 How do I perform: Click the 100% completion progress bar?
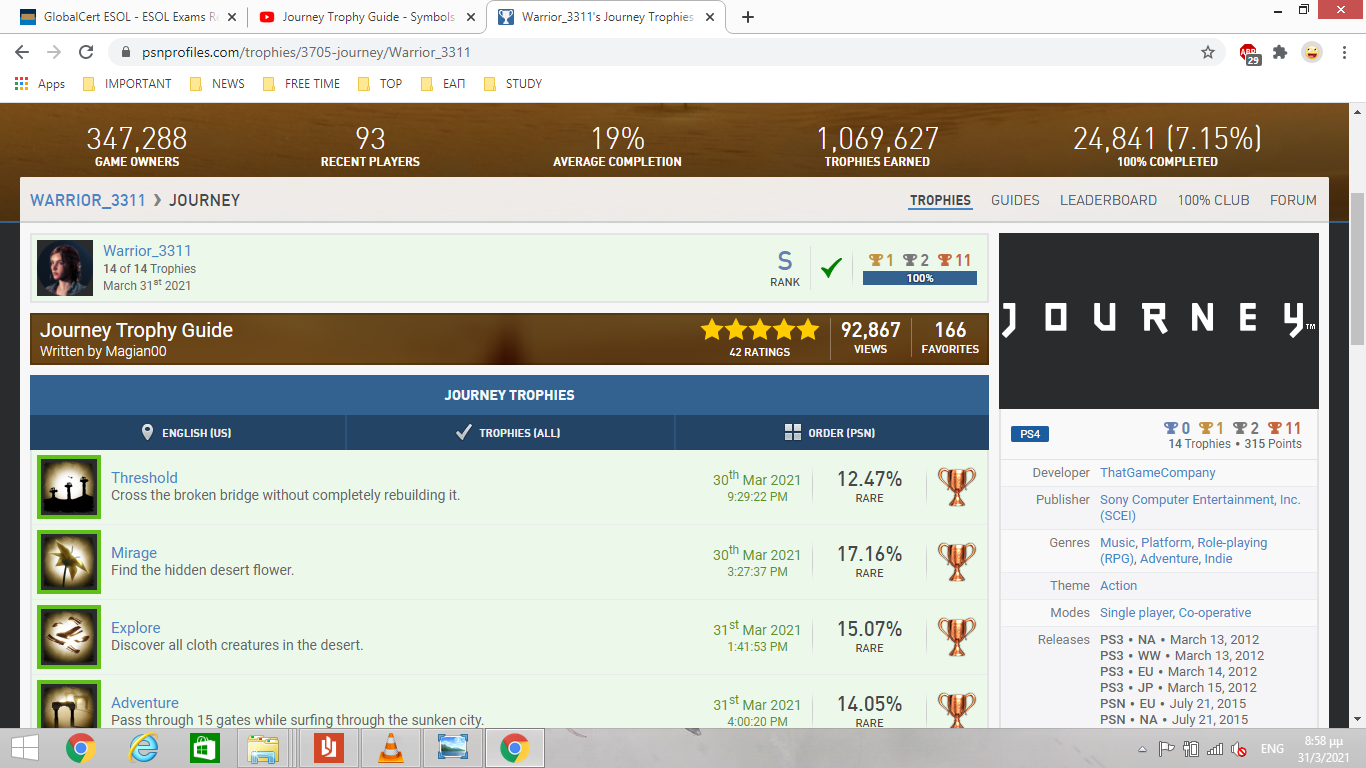coord(919,278)
